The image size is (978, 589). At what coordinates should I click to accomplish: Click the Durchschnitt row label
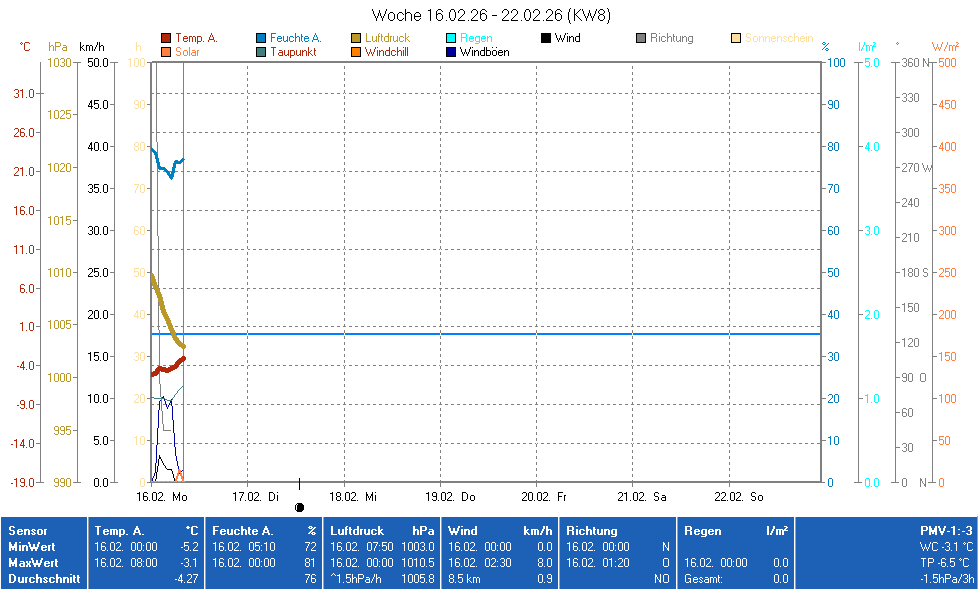[44, 579]
